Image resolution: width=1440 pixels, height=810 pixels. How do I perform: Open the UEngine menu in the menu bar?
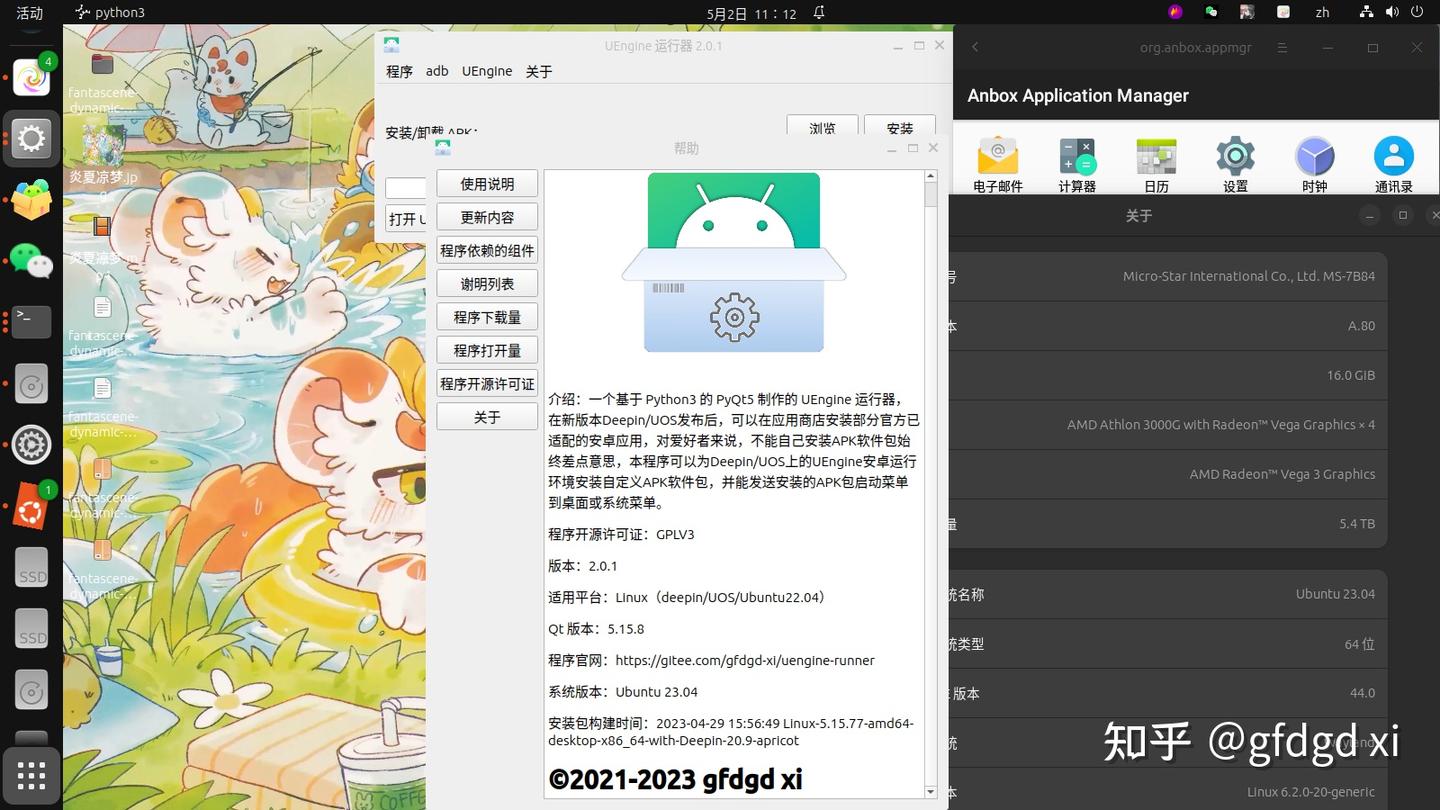coord(487,71)
